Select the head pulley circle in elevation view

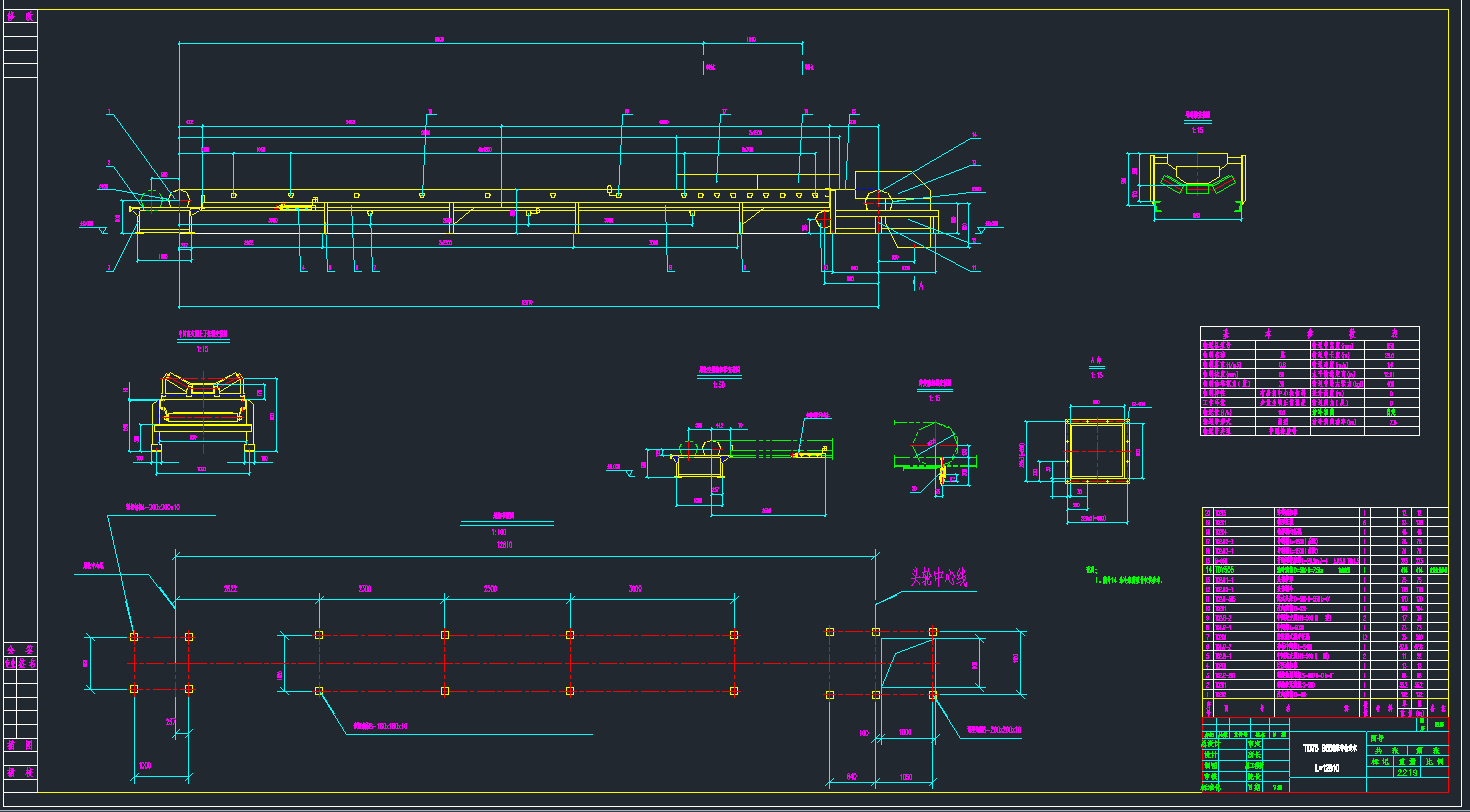click(x=879, y=201)
